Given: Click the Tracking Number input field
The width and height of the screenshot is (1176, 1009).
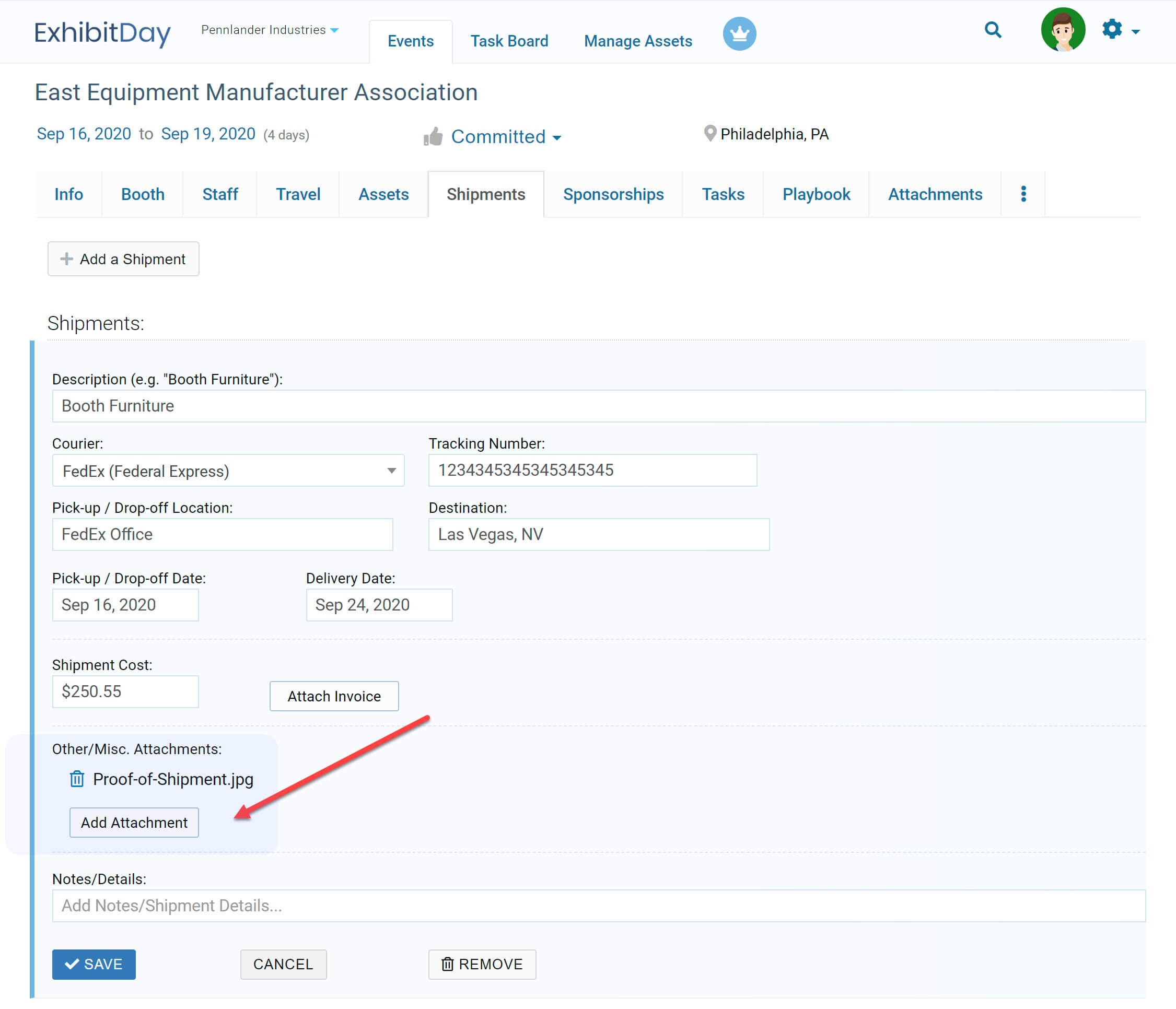Looking at the screenshot, I should coord(592,471).
